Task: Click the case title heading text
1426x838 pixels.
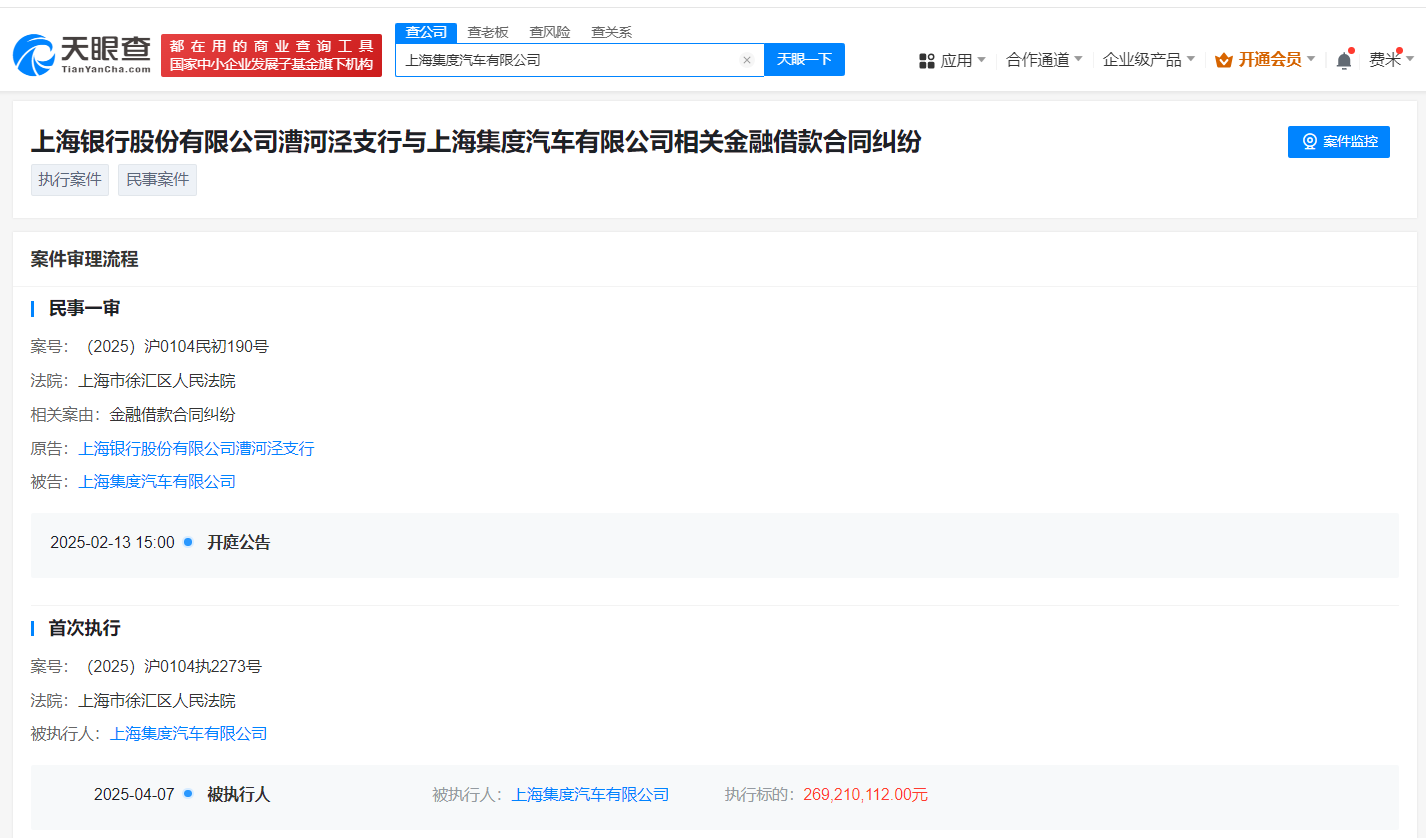Action: (x=476, y=142)
